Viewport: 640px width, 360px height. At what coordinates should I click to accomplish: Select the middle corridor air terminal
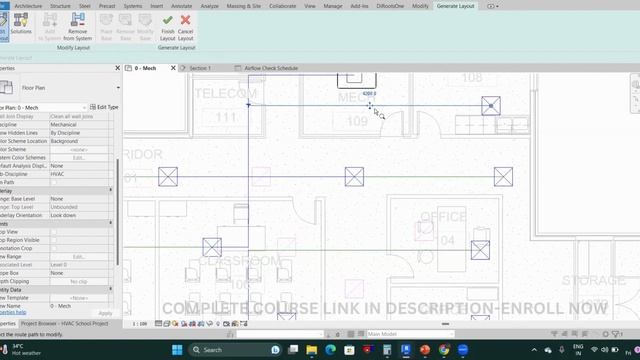point(354,177)
